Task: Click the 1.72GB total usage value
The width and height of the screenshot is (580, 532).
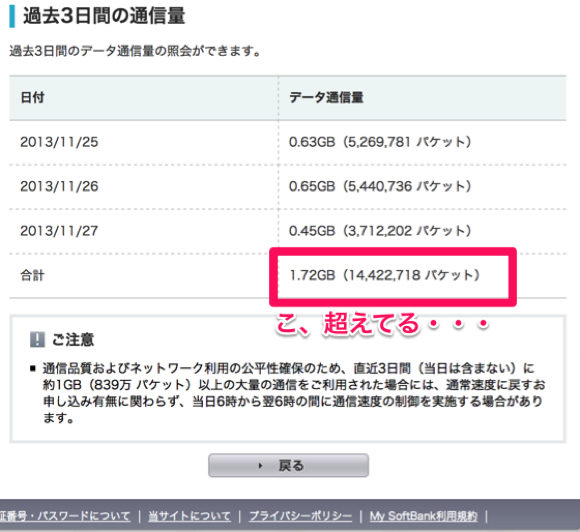Action: point(384,275)
